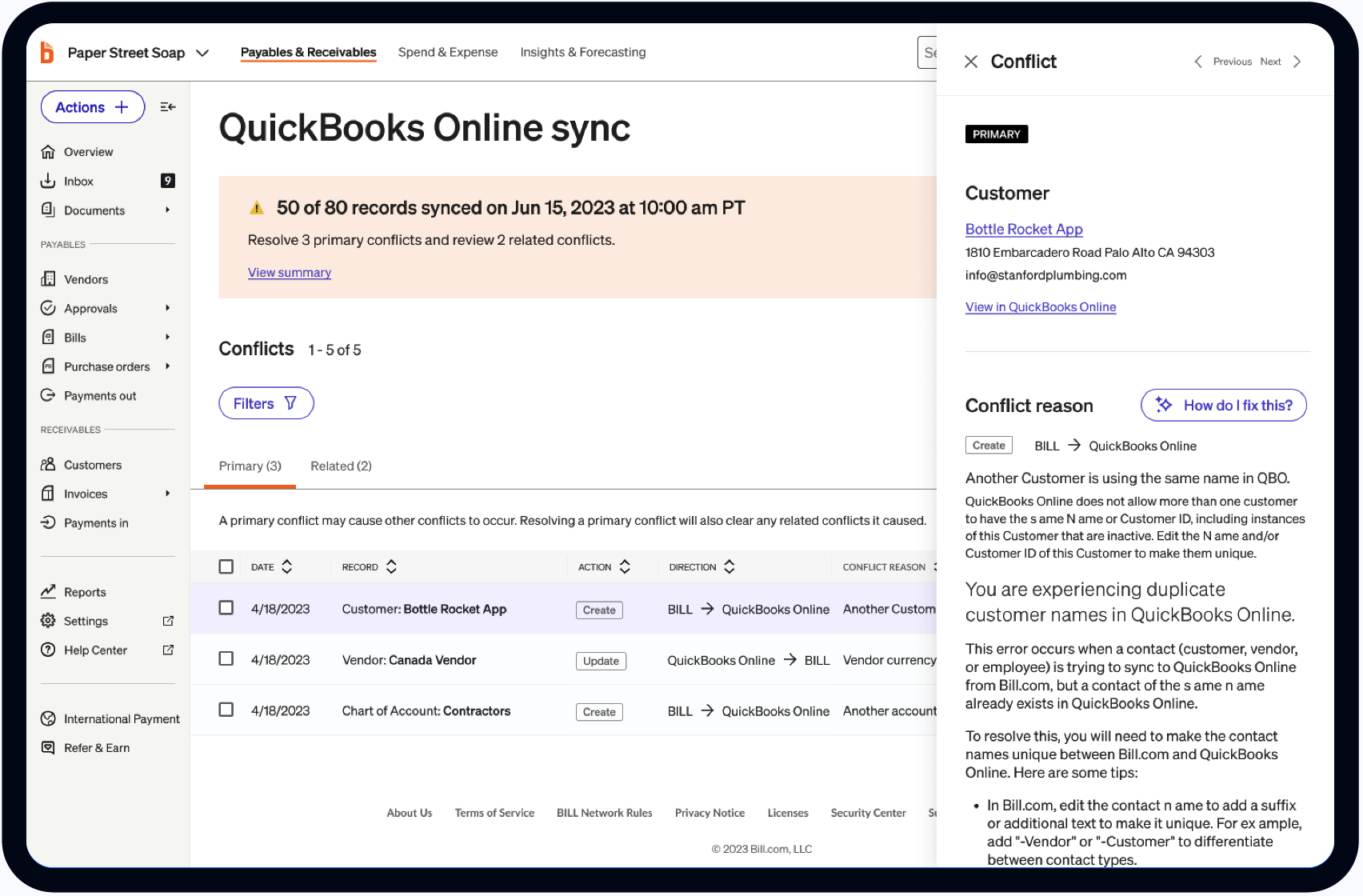The width and height of the screenshot is (1363, 896).
Task: Click the Vendors building icon
Action: pos(48,279)
